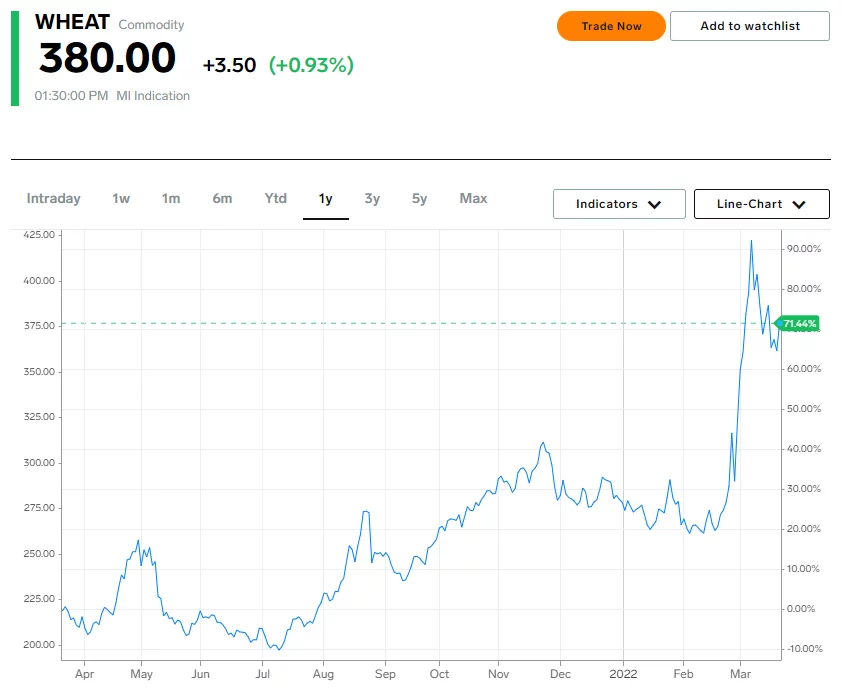The height and width of the screenshot is (692, 850).
Task: Select the 1w time range
Action: click(x=121, y=198)
